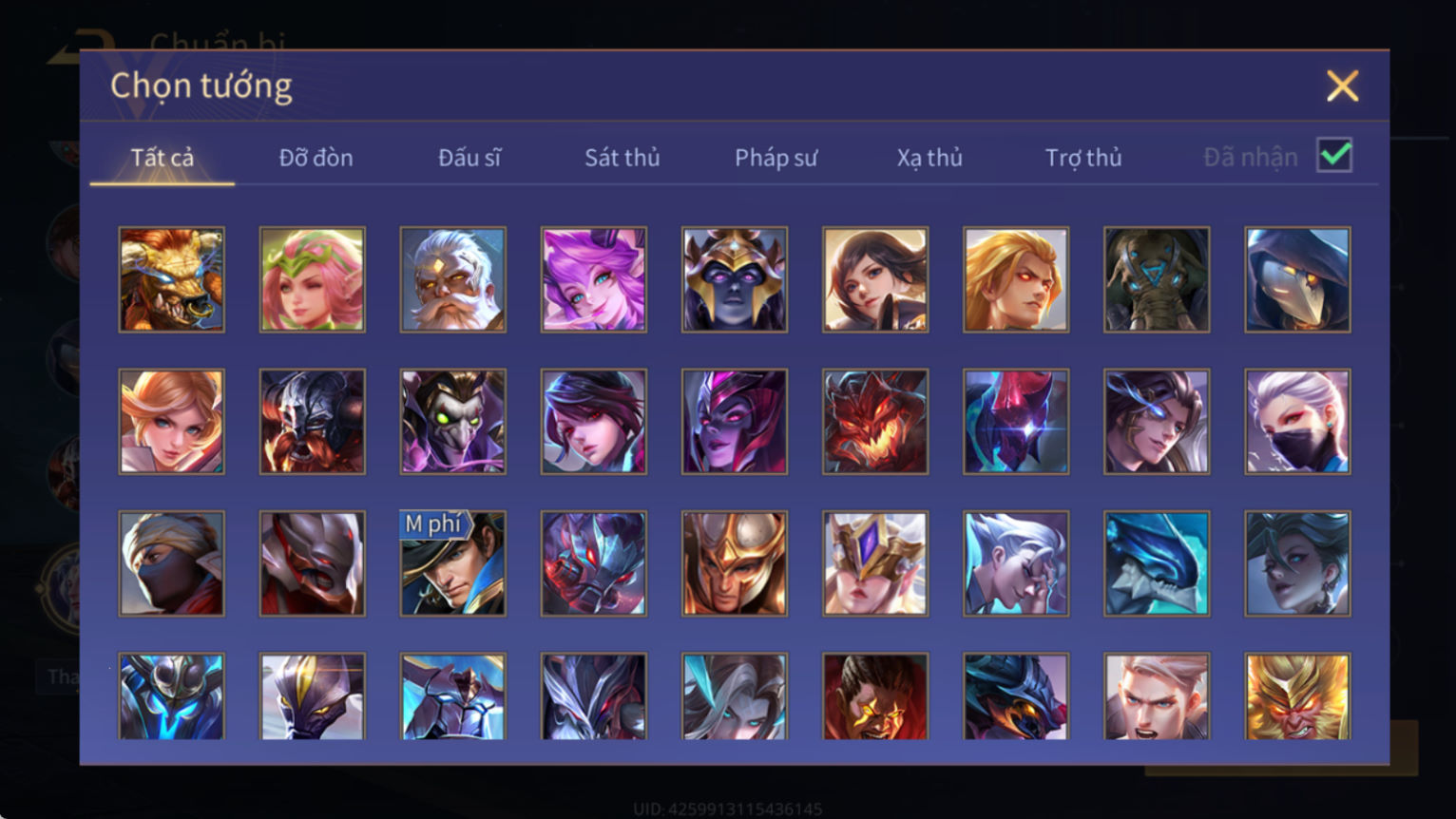Choose the golden monkey king hero portrait
Image resolution: width=1456 pixels, height=819 pixels.
click(1297, 695)
